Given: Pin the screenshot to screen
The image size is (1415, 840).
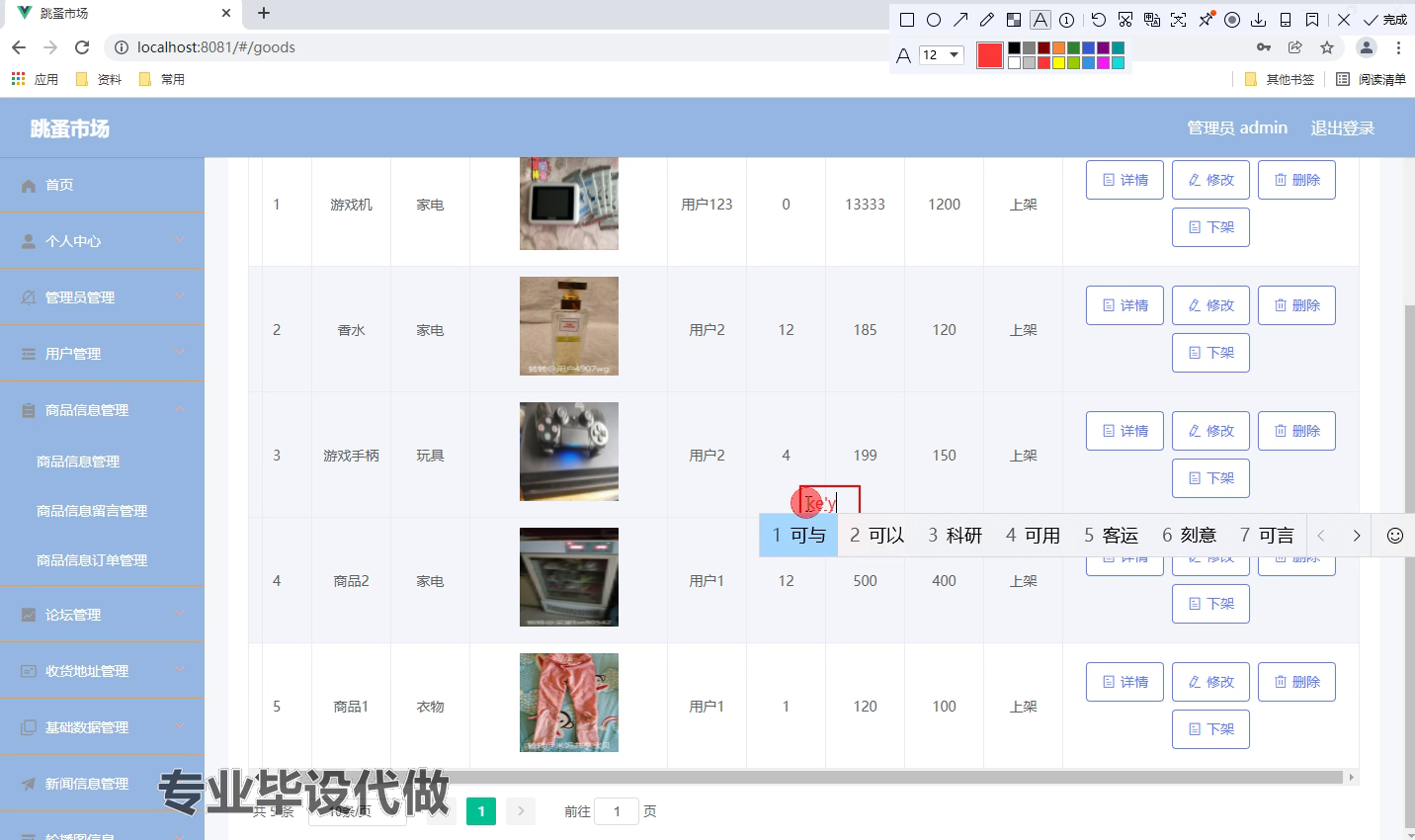Looking at the screenshot, I should tap(1206, 20).
